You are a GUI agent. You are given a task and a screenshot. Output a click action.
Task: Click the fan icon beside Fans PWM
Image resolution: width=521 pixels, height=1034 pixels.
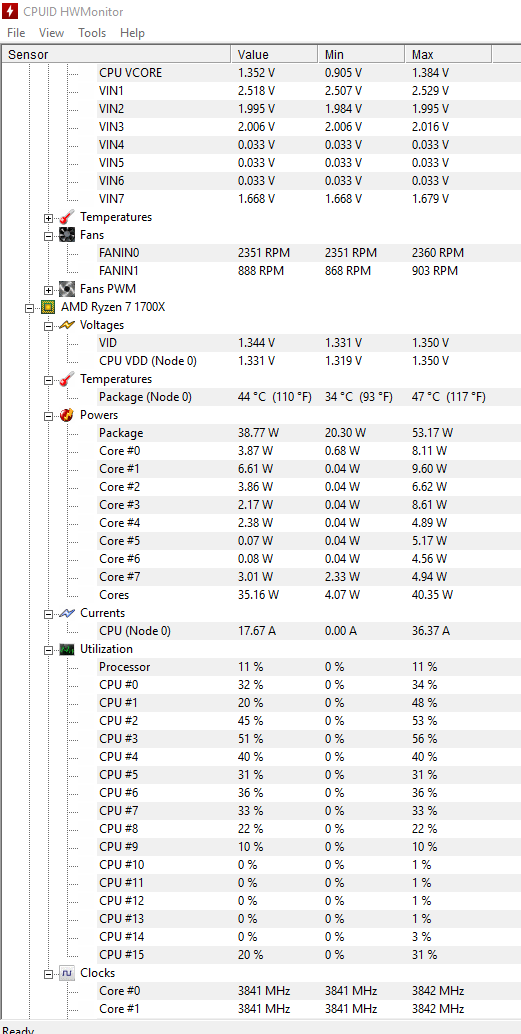pyautogui.click(x=67, y=288)
